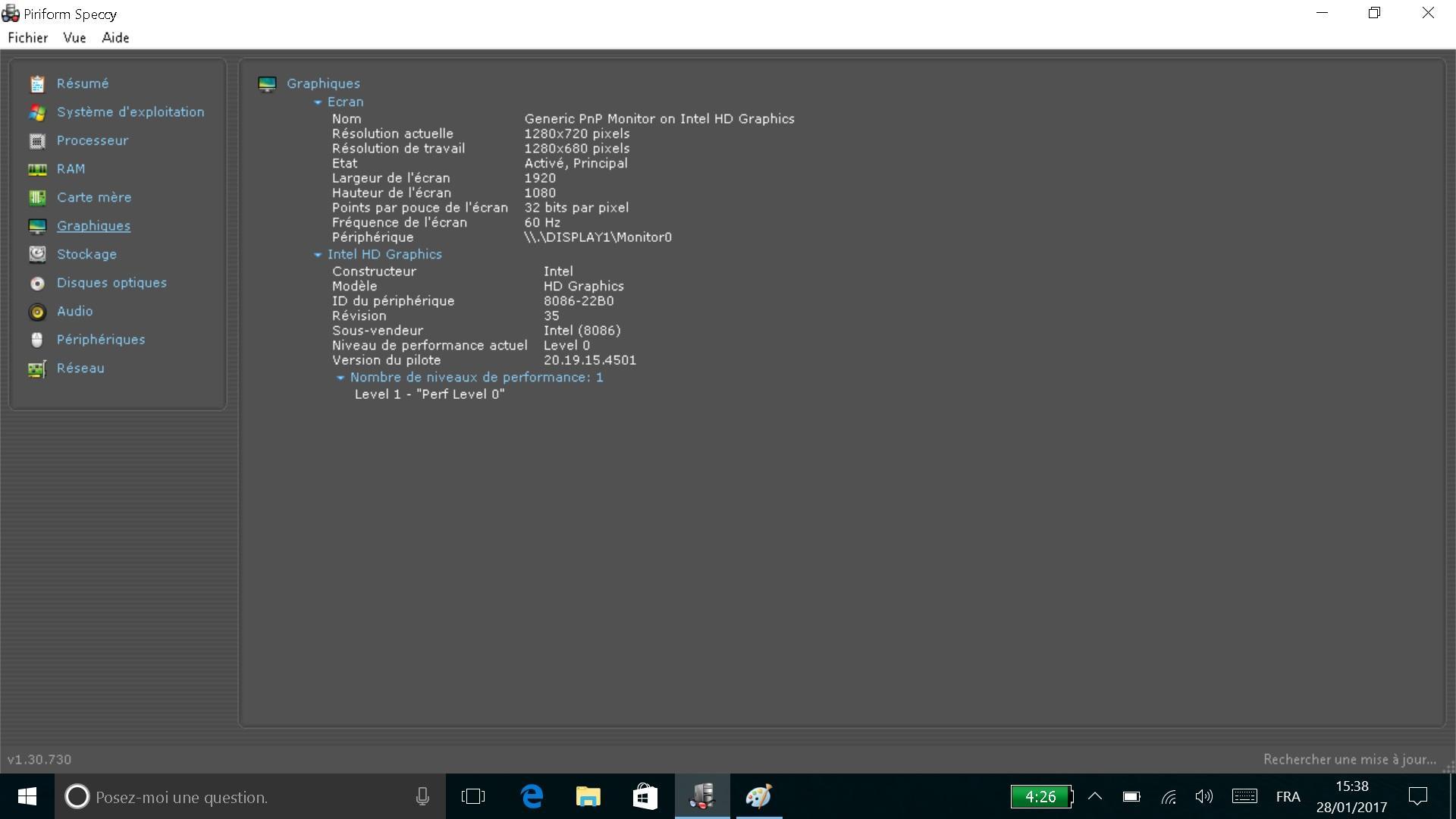Open the Périphériques section
Image resolution: width=1456 pixels, height=819 pixels.
click(x=101, y=340)
